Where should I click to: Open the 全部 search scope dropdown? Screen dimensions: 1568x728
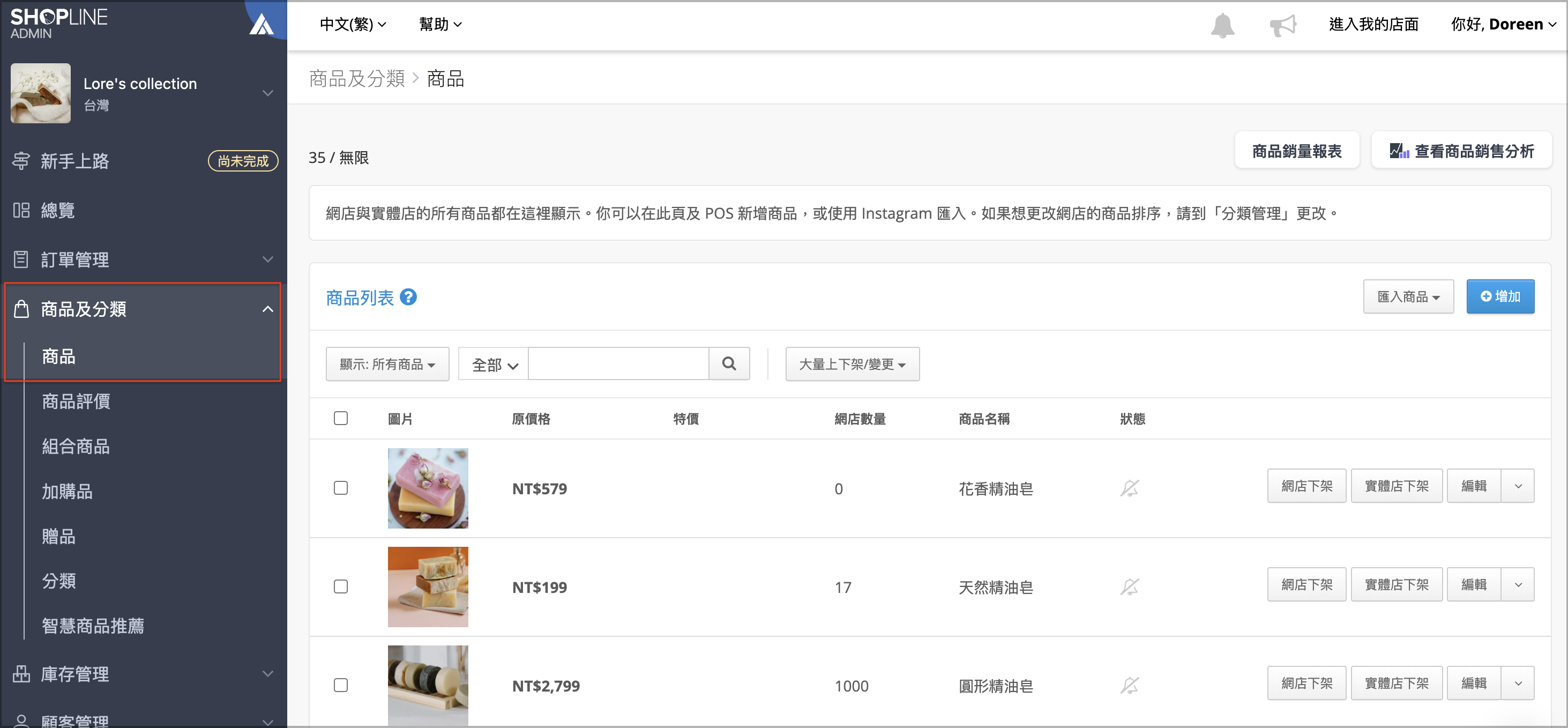494,364
